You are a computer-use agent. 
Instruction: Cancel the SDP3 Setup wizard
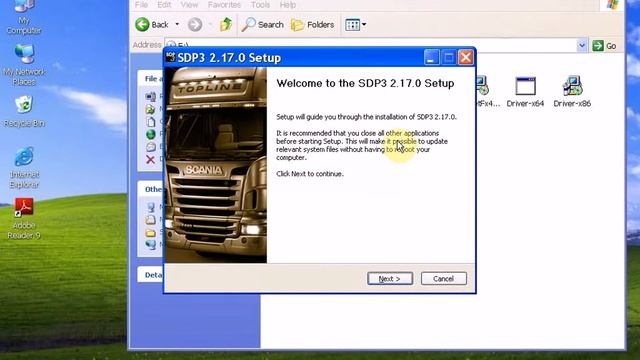point(443,278)
